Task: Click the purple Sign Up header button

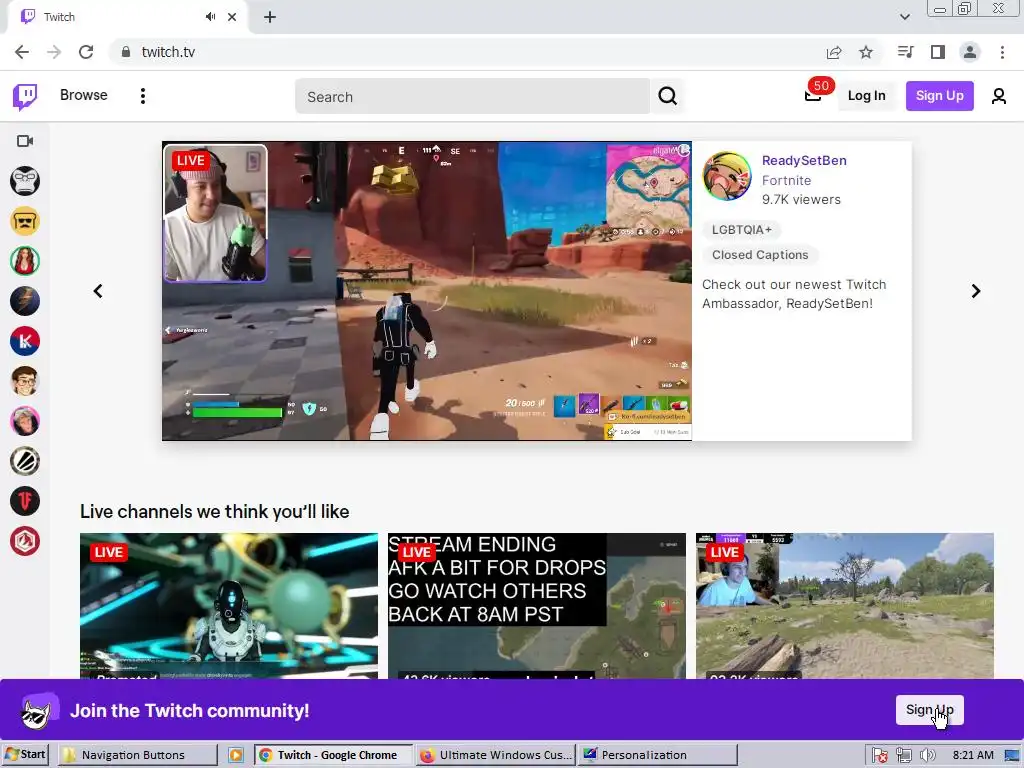Action: tap(939, 96)
